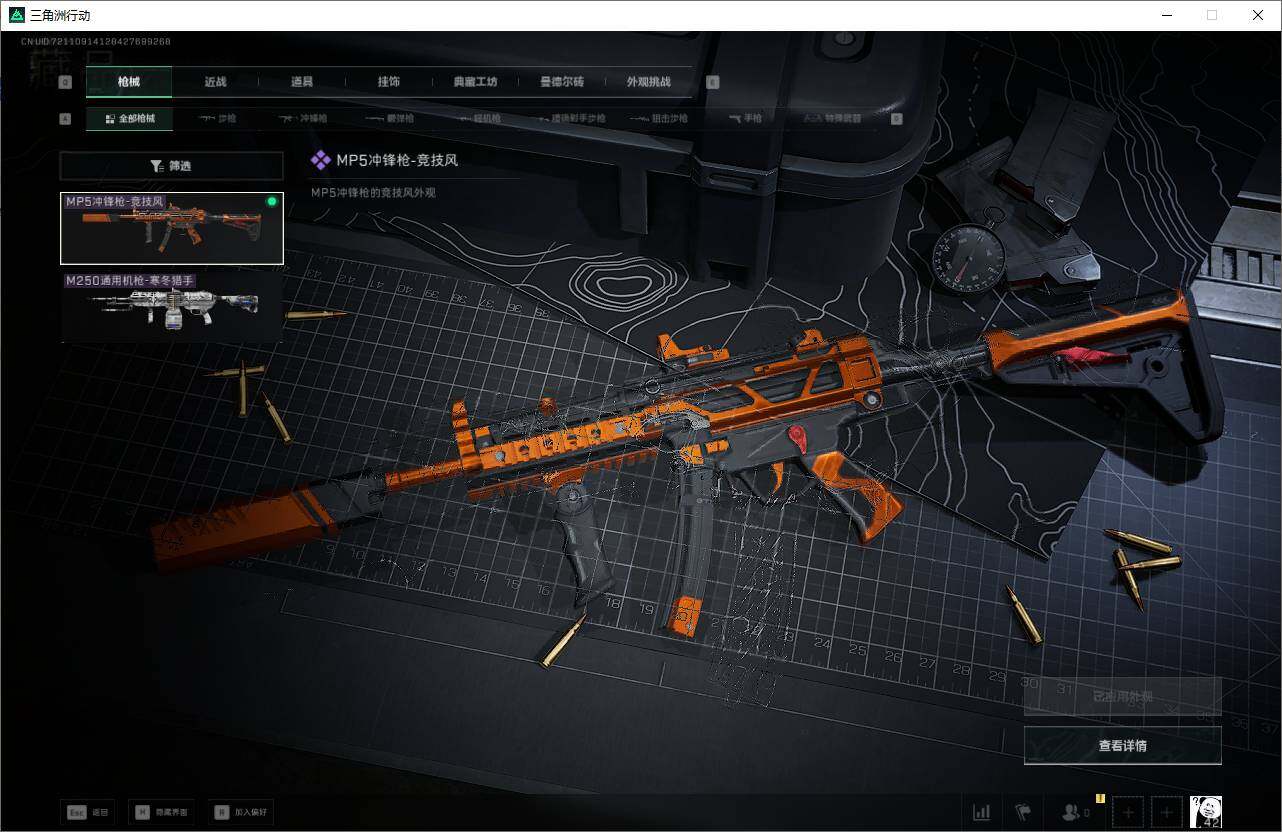Open the 典藏工坊 tab

475,82
